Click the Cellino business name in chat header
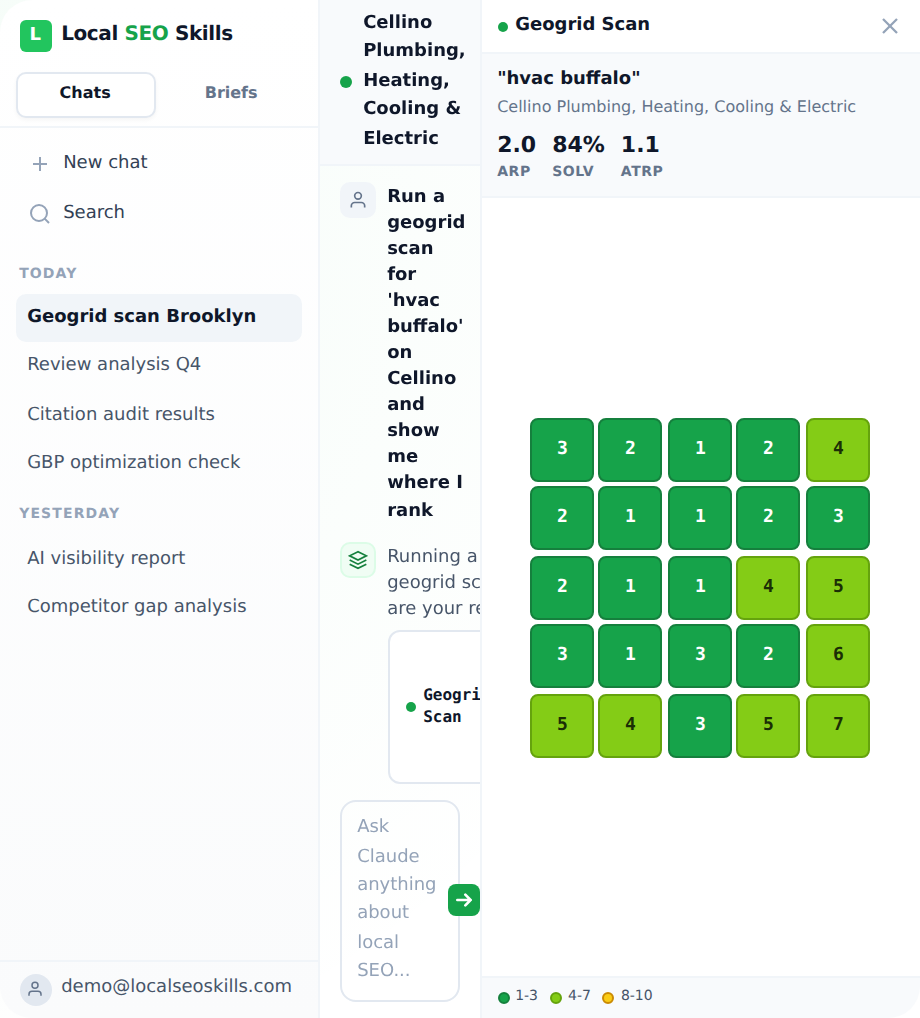 click(x=414, y=80)
